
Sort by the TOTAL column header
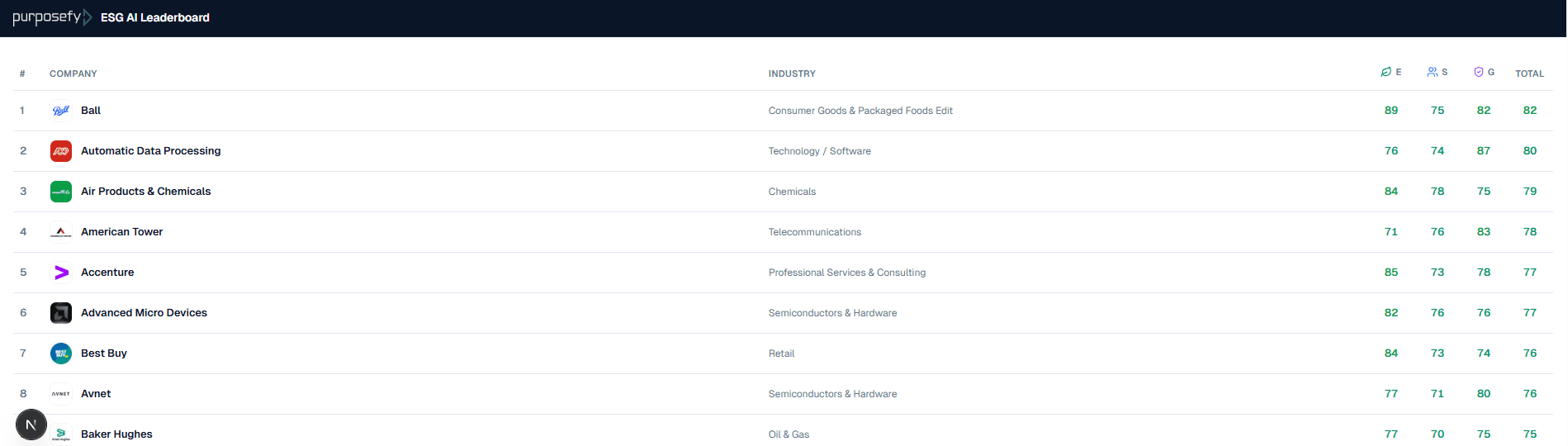[1529, 74]
